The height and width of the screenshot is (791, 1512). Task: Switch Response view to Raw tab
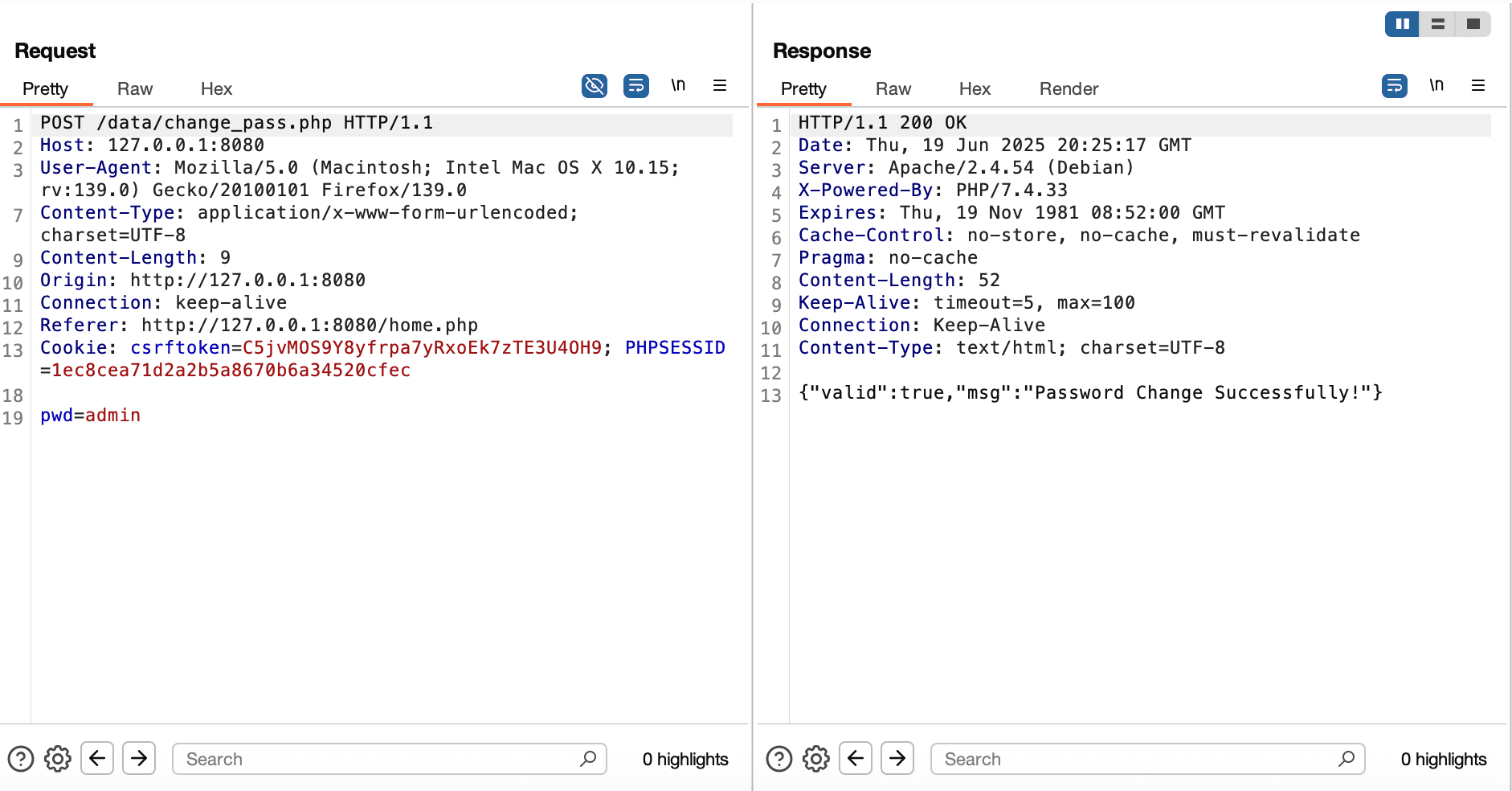click(x=893, y=88)
